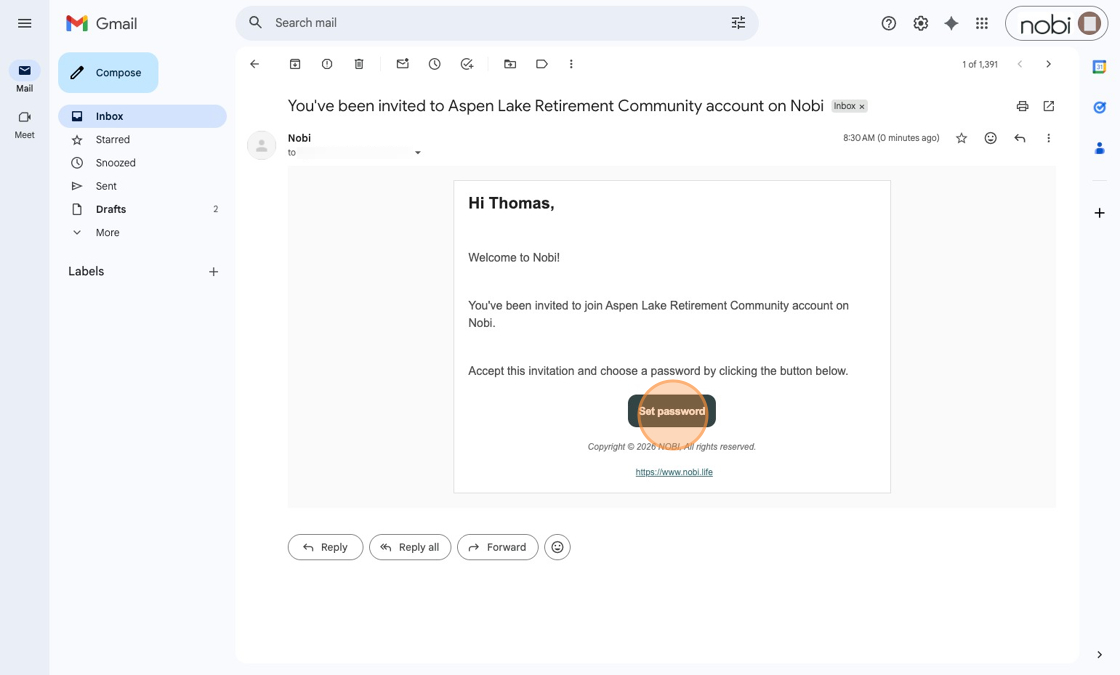Star this message from Nobi
1120x675 pixels.
961,138
